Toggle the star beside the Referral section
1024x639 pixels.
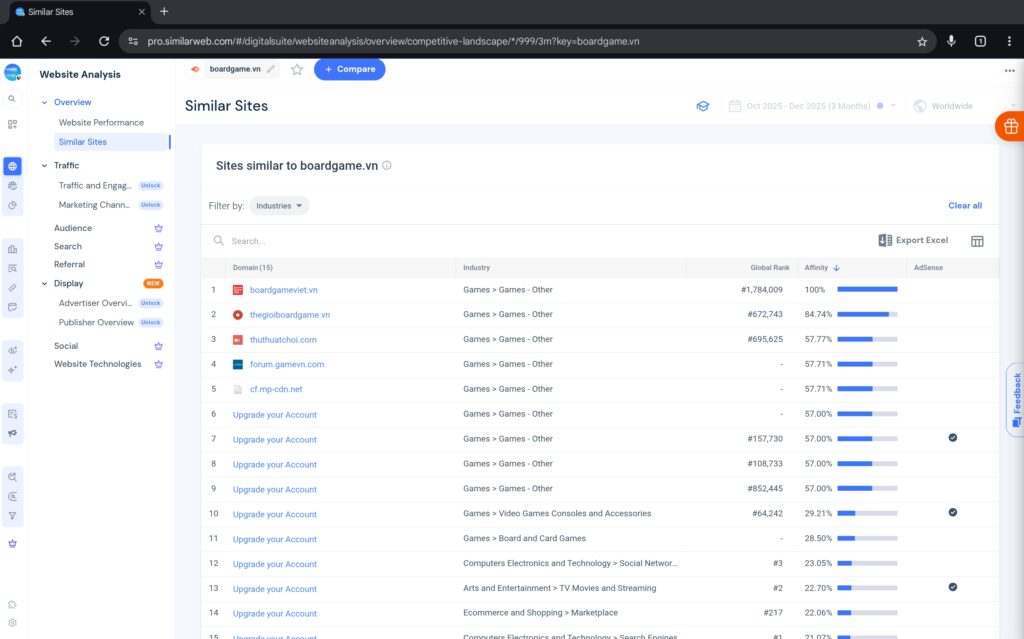pyautogui.click(x=157, y=264)
